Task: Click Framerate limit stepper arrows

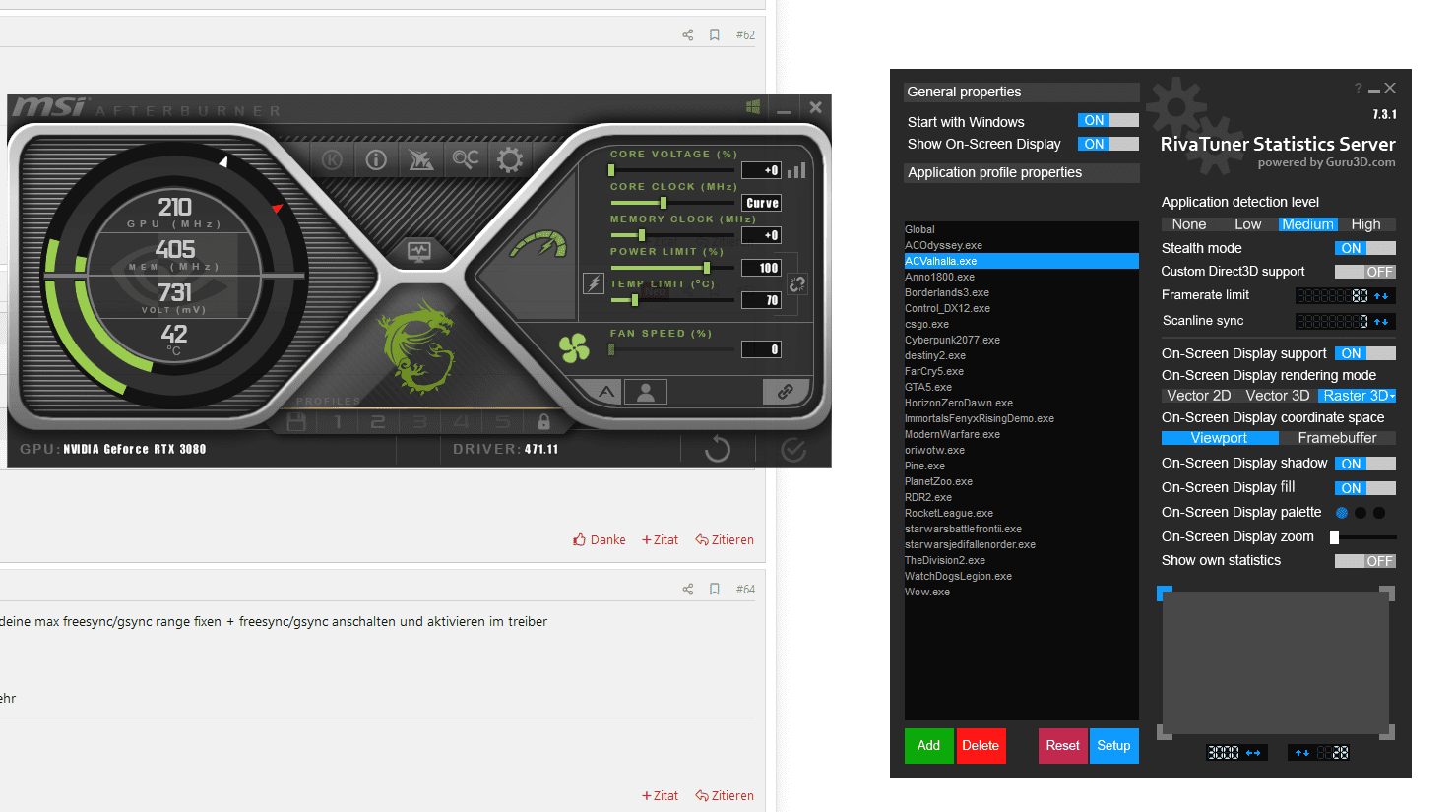Action: pyautogui.click(x=1381, y=296)
